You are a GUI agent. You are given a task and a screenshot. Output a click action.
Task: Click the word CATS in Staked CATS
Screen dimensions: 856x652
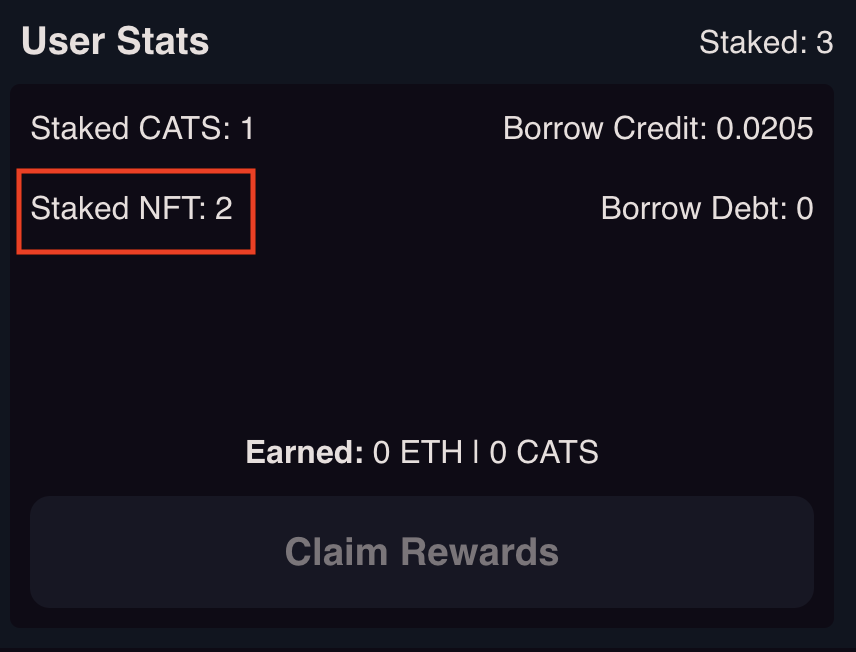coord(181,129)
